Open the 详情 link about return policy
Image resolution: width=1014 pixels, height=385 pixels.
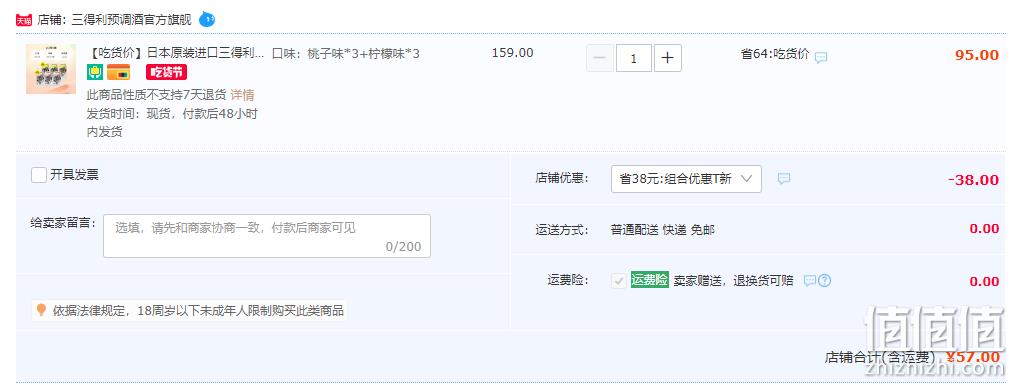243,95
